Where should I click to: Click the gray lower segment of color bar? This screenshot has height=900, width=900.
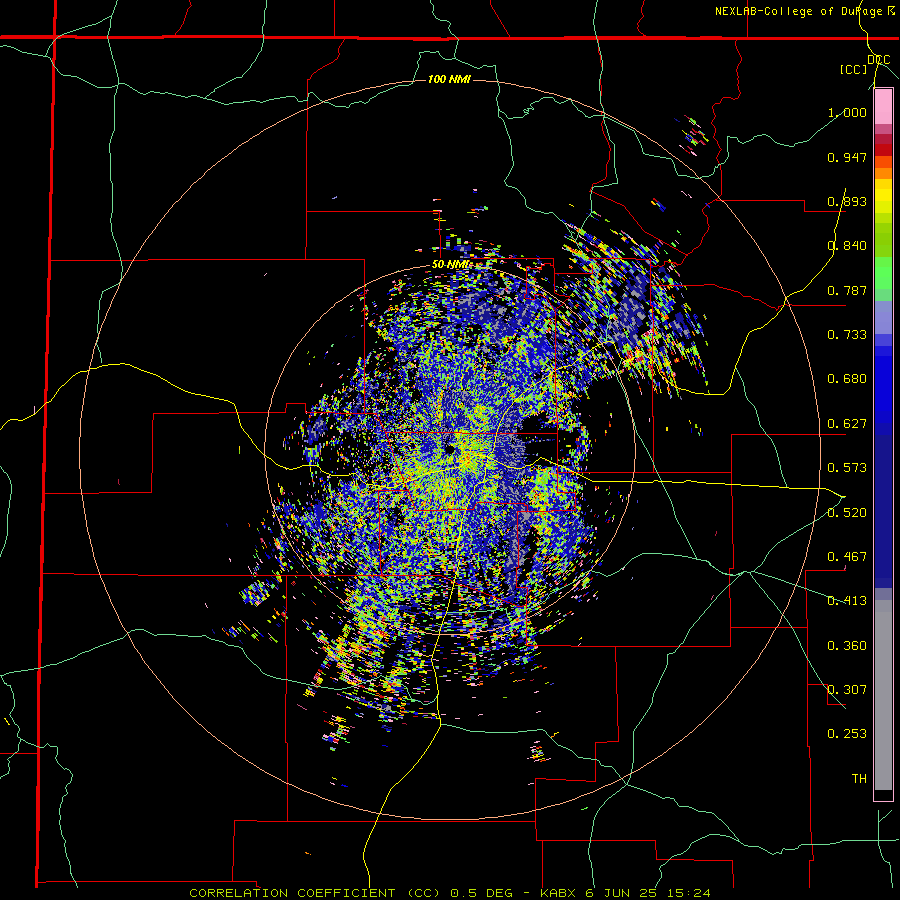coord(883,695)
